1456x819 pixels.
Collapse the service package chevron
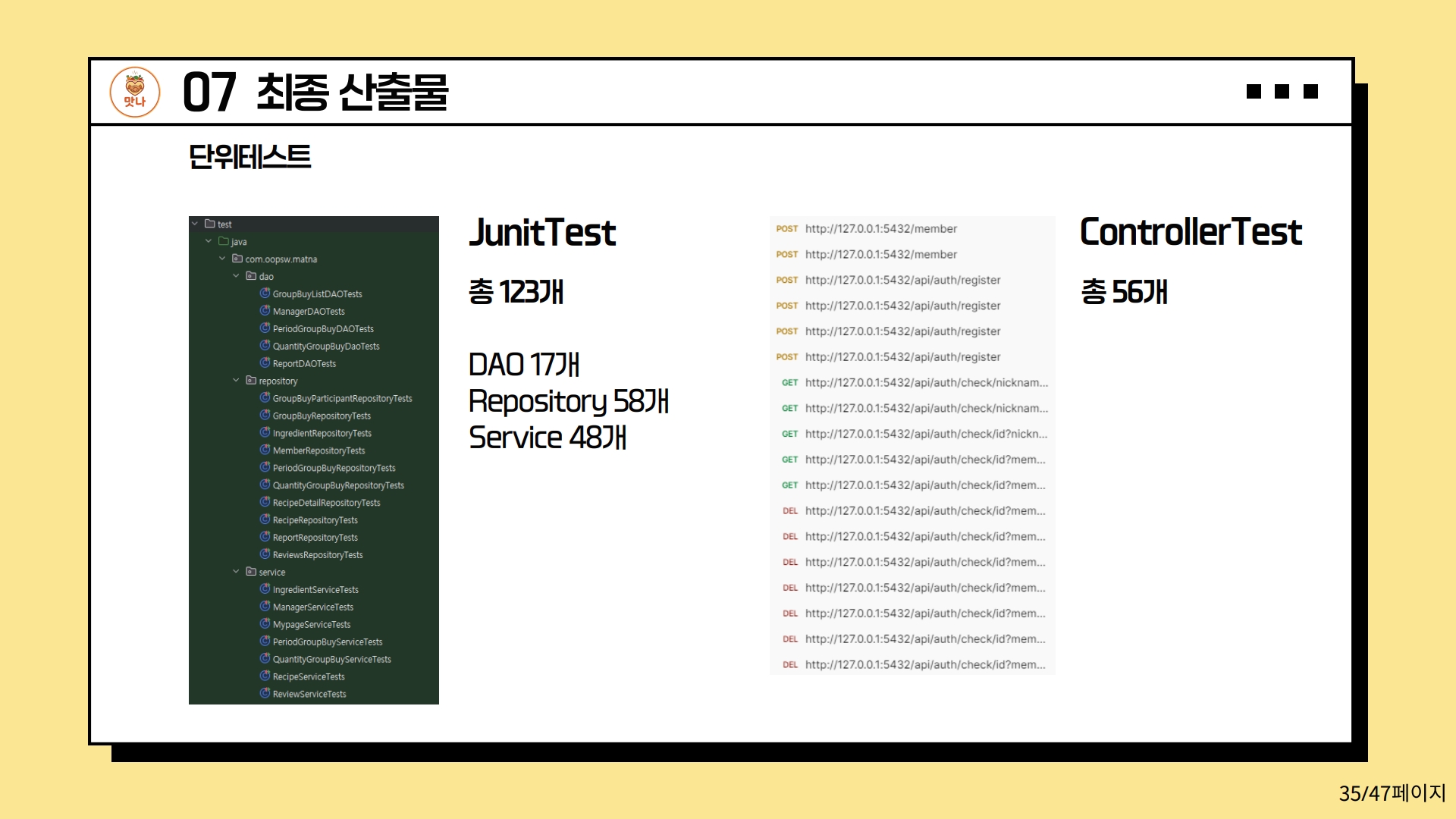coord(236,572)
